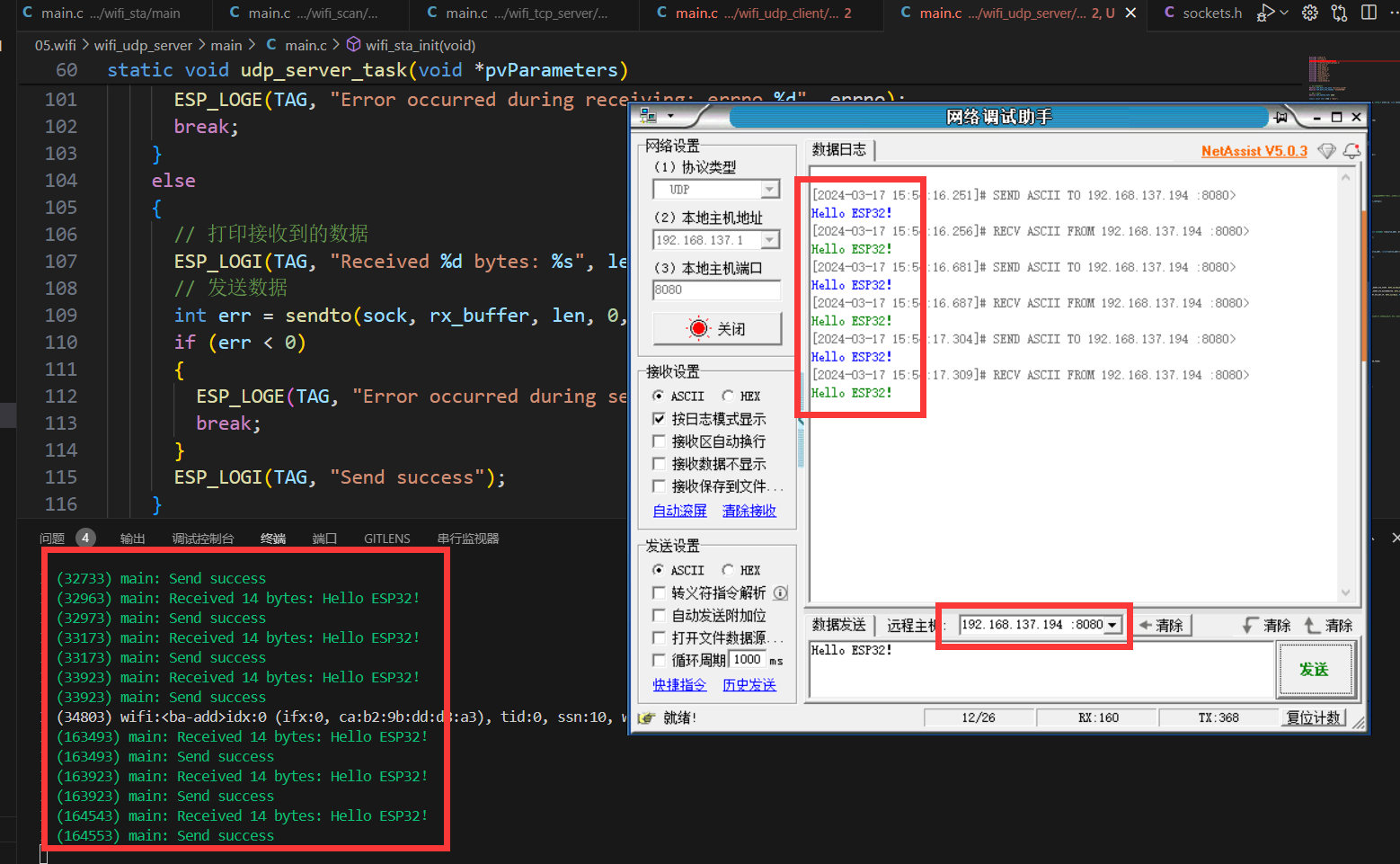Click the 清除接收 link

tap(749, 511)
